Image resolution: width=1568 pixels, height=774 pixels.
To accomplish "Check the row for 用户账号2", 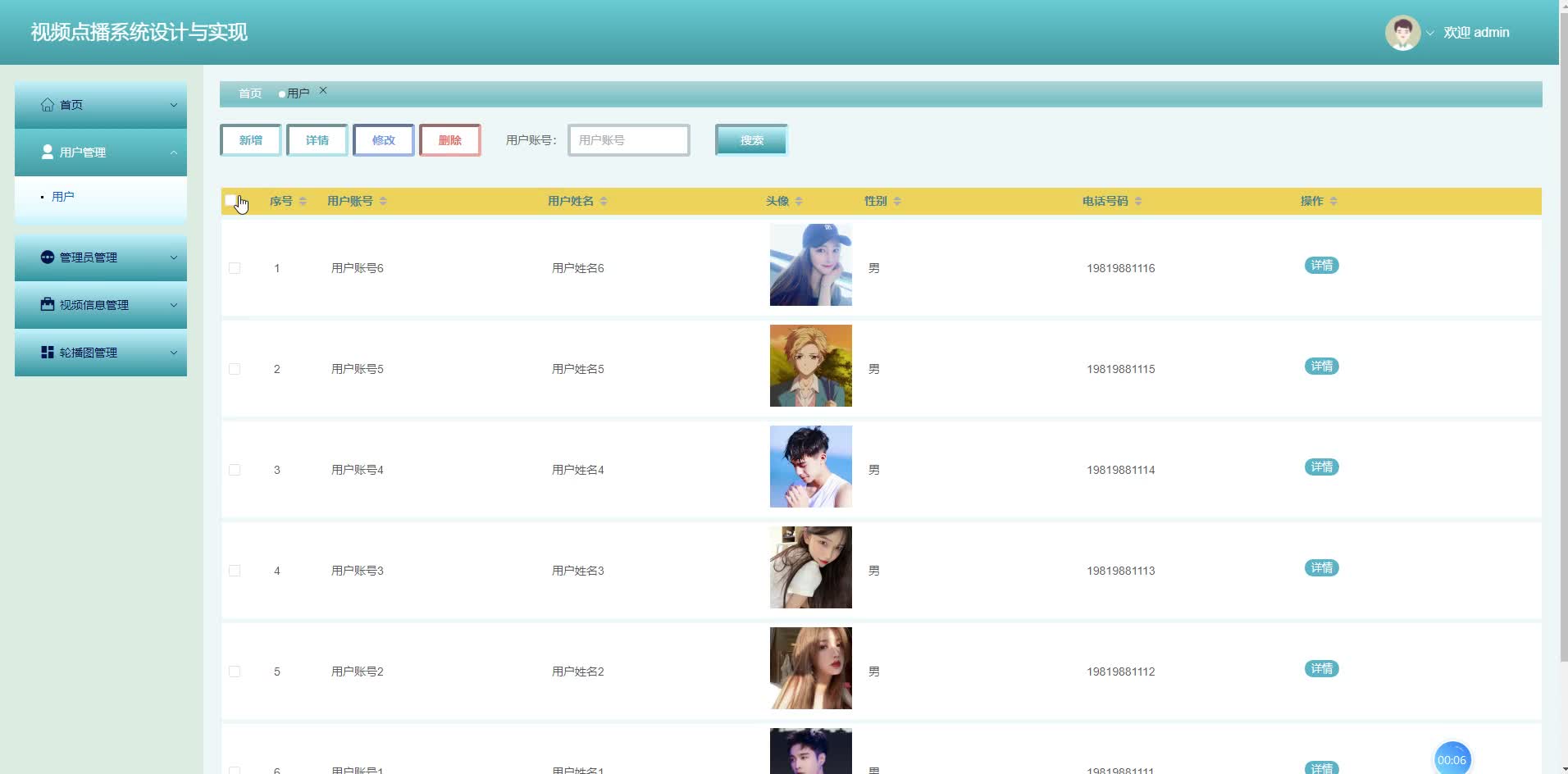I will tap(235, 672).
